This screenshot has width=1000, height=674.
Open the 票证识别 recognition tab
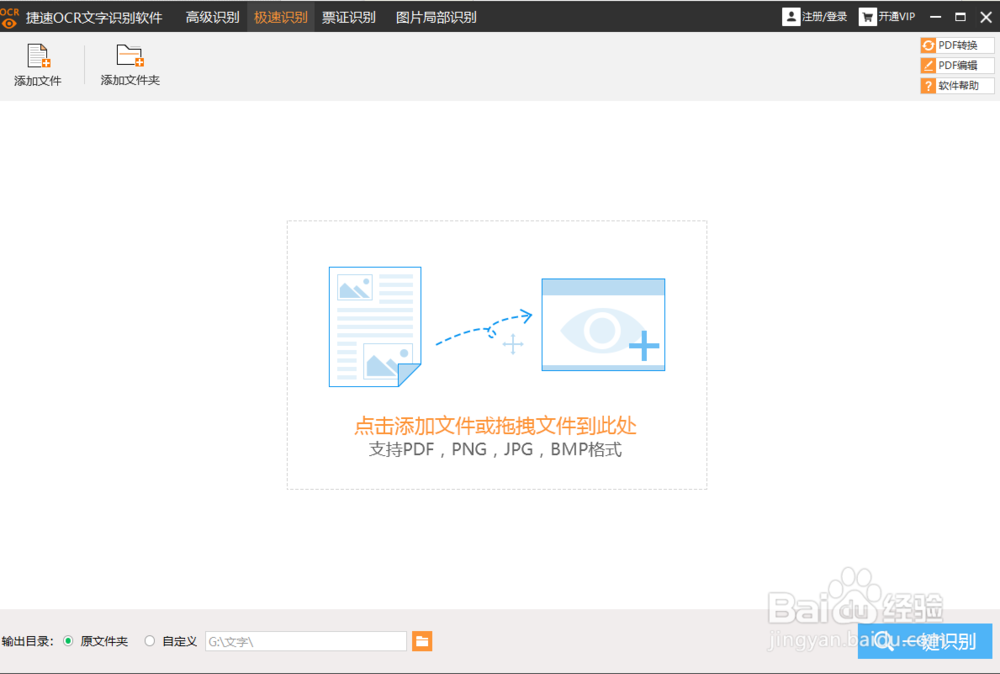click(x=349, y=16)
